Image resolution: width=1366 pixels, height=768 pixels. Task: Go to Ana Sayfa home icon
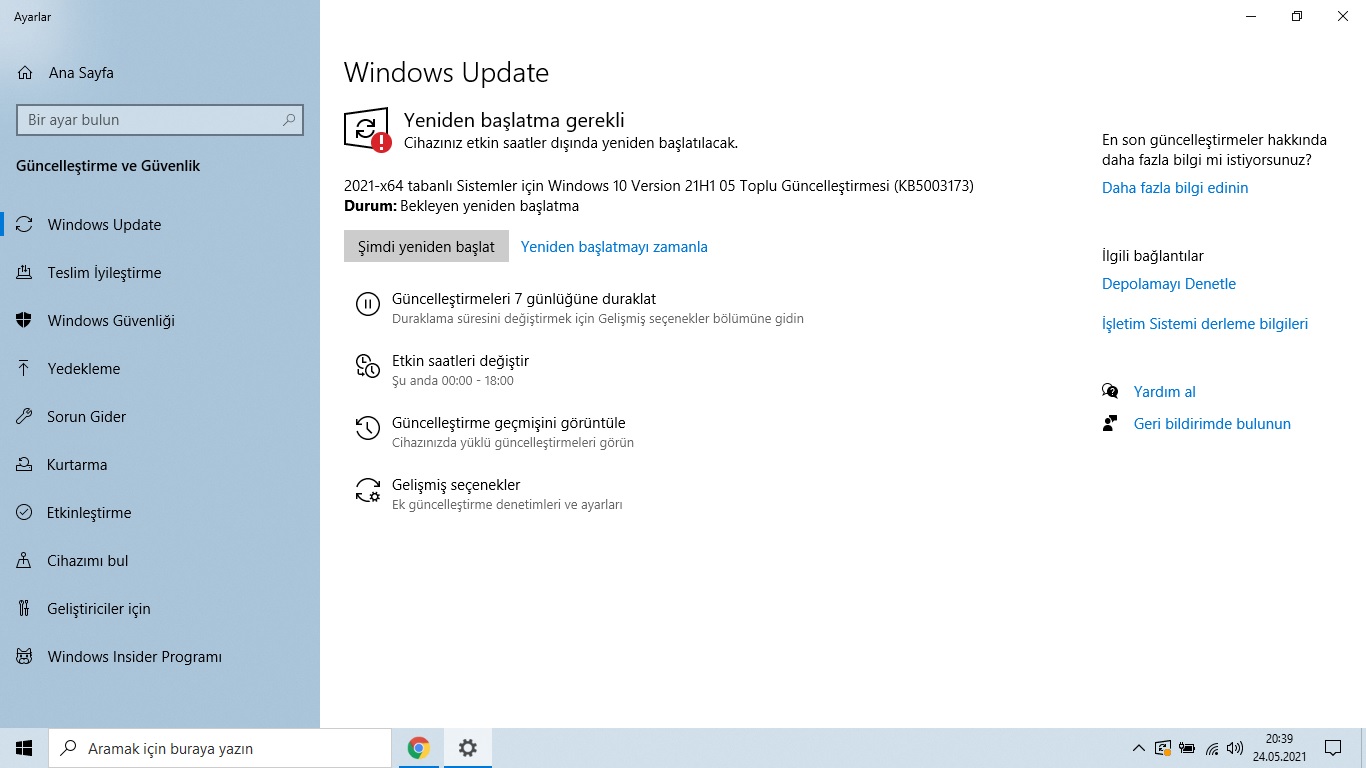point(25,73)
